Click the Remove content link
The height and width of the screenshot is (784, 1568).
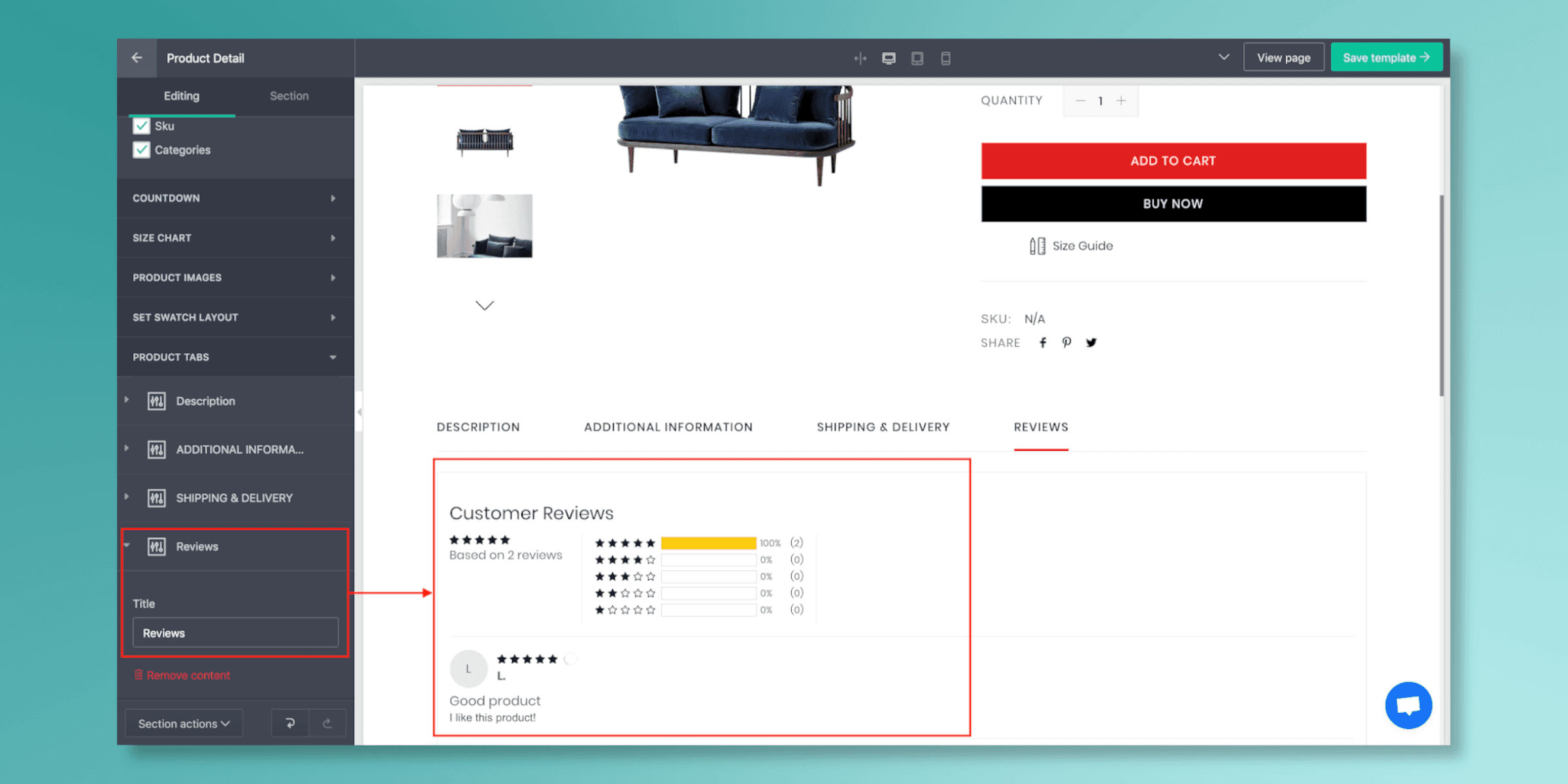[188, 676]
